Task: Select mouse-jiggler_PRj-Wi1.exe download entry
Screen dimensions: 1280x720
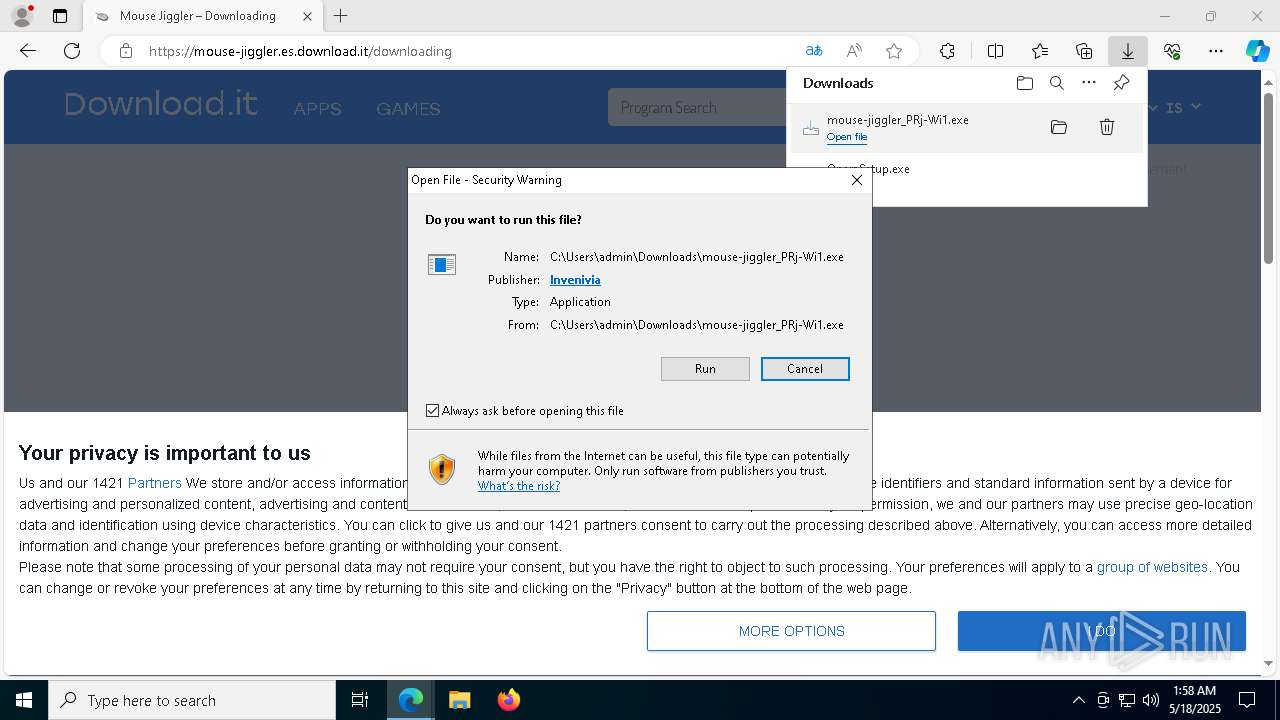Action: (967, 127)
